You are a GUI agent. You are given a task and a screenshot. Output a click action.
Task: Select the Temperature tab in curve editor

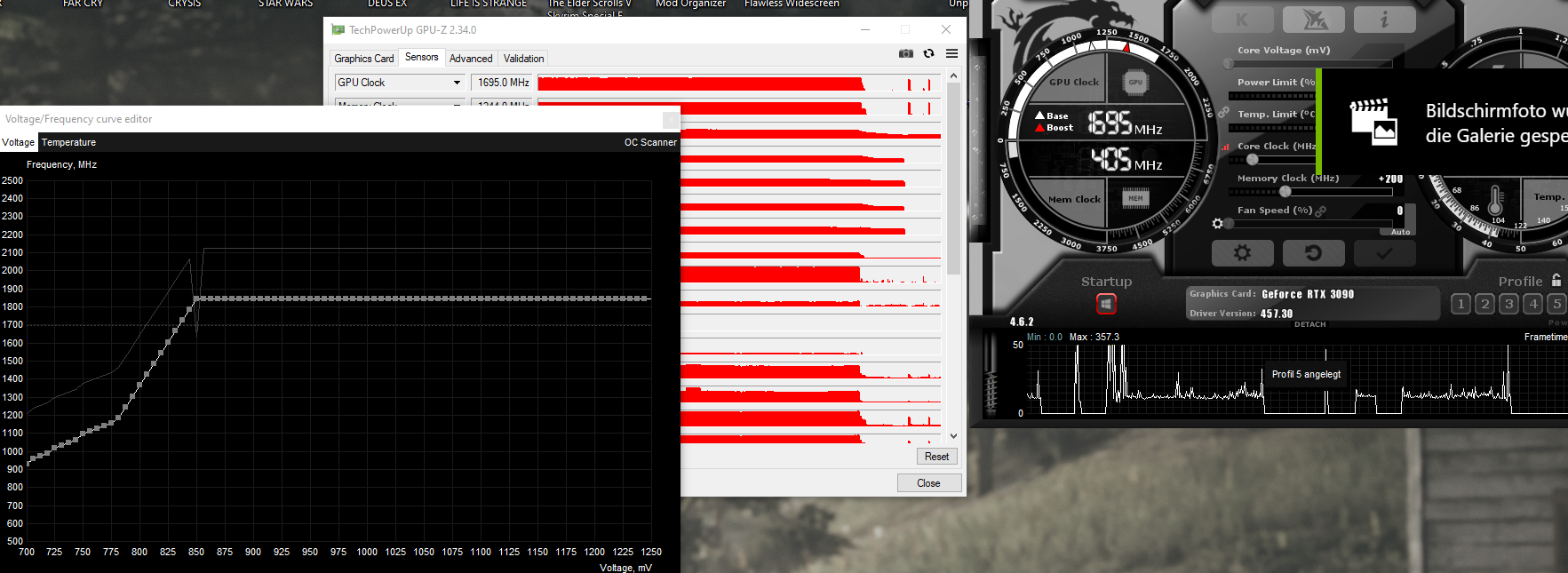pos(68,142)
